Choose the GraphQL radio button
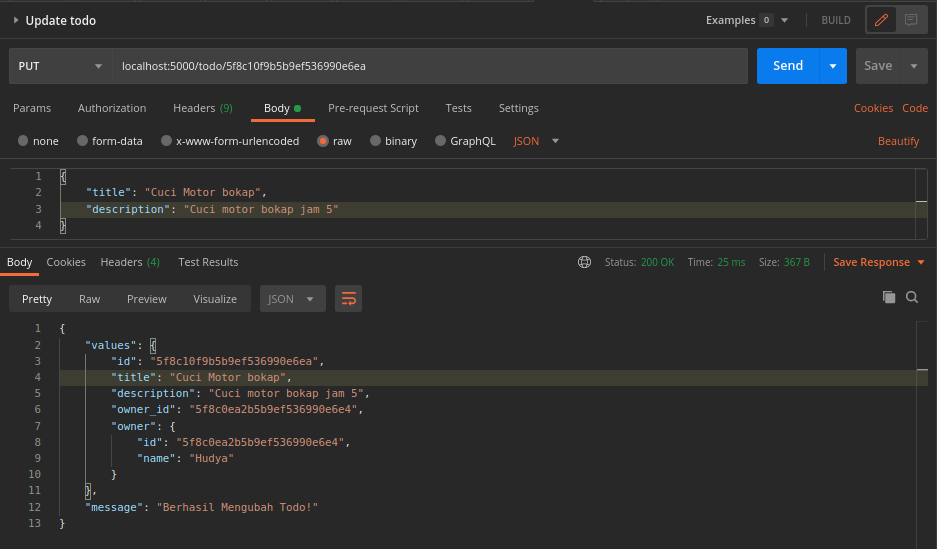937x549 pixels. click(x=440, y=141)
